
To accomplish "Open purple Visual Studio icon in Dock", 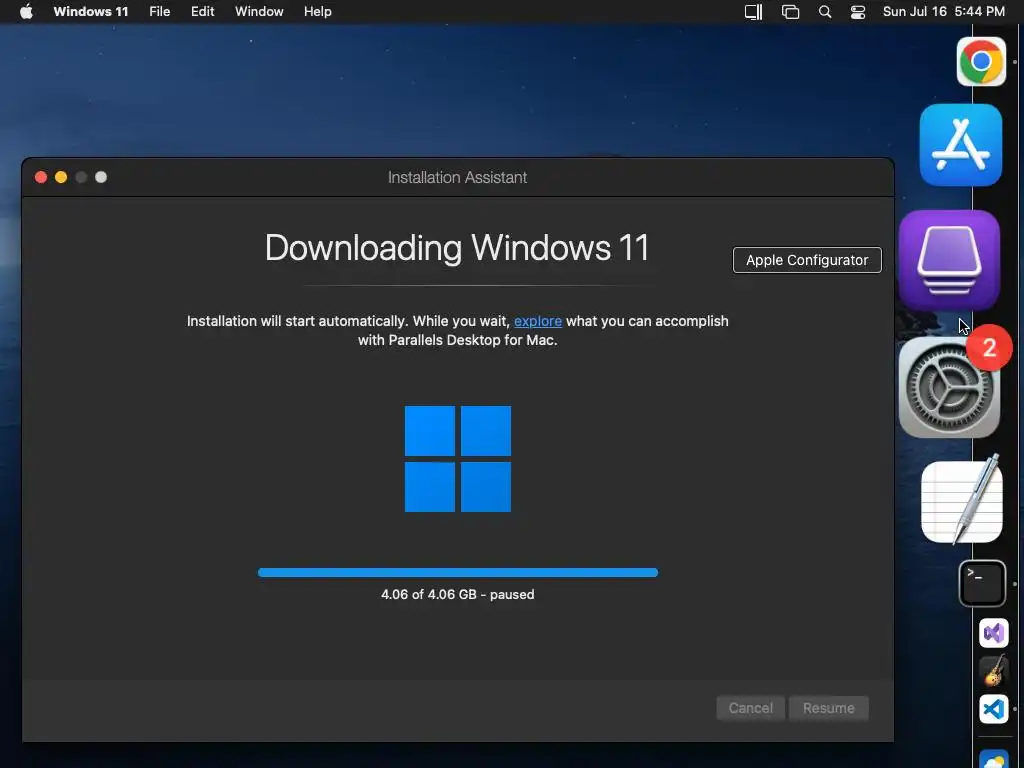I will [993, 633].
